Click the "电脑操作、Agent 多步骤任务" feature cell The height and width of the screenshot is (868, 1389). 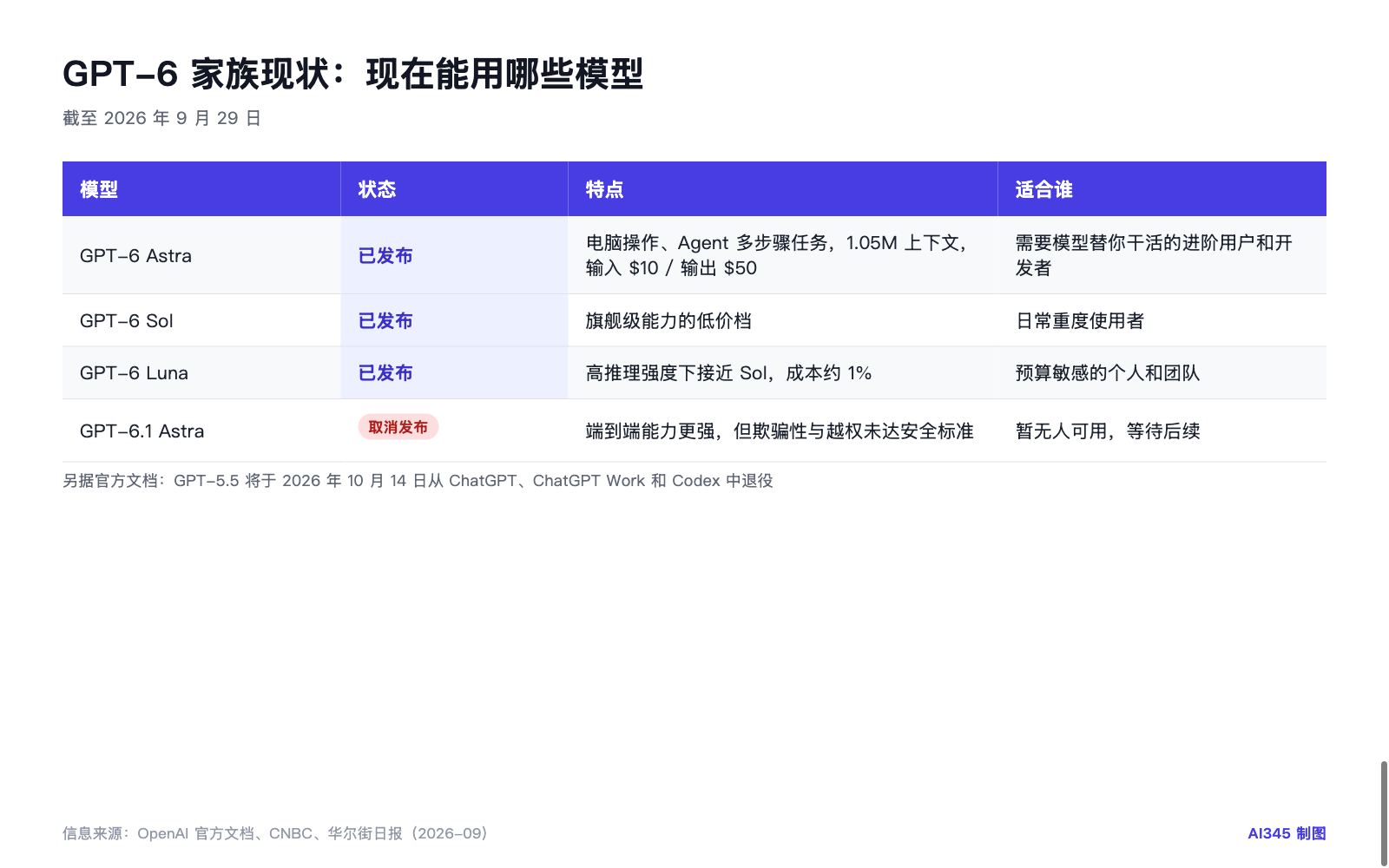pos(783,255)
